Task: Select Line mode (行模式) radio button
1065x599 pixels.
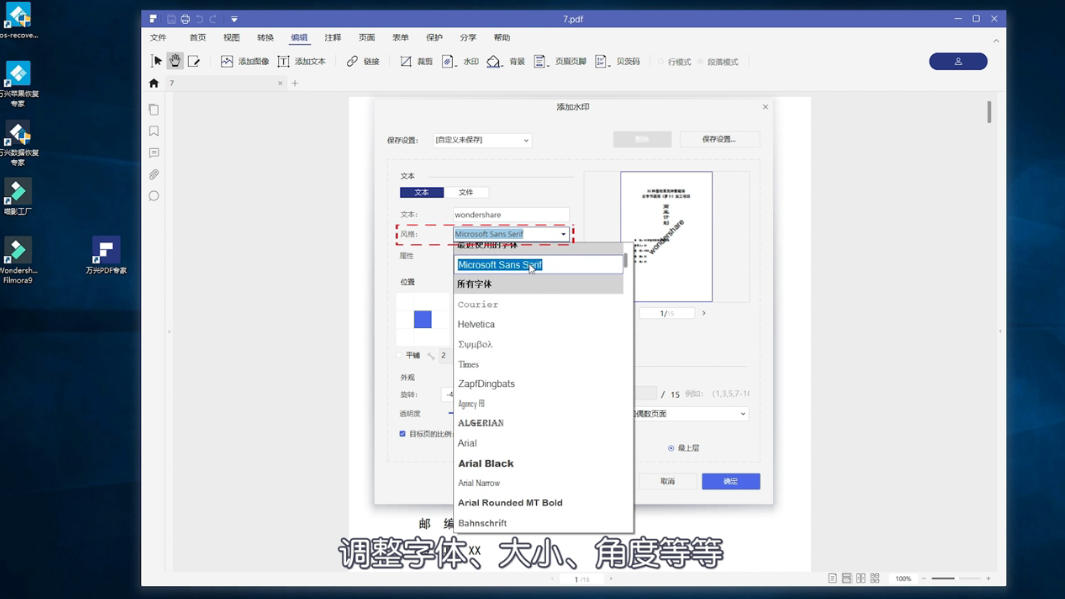Action: coord(661,62)
